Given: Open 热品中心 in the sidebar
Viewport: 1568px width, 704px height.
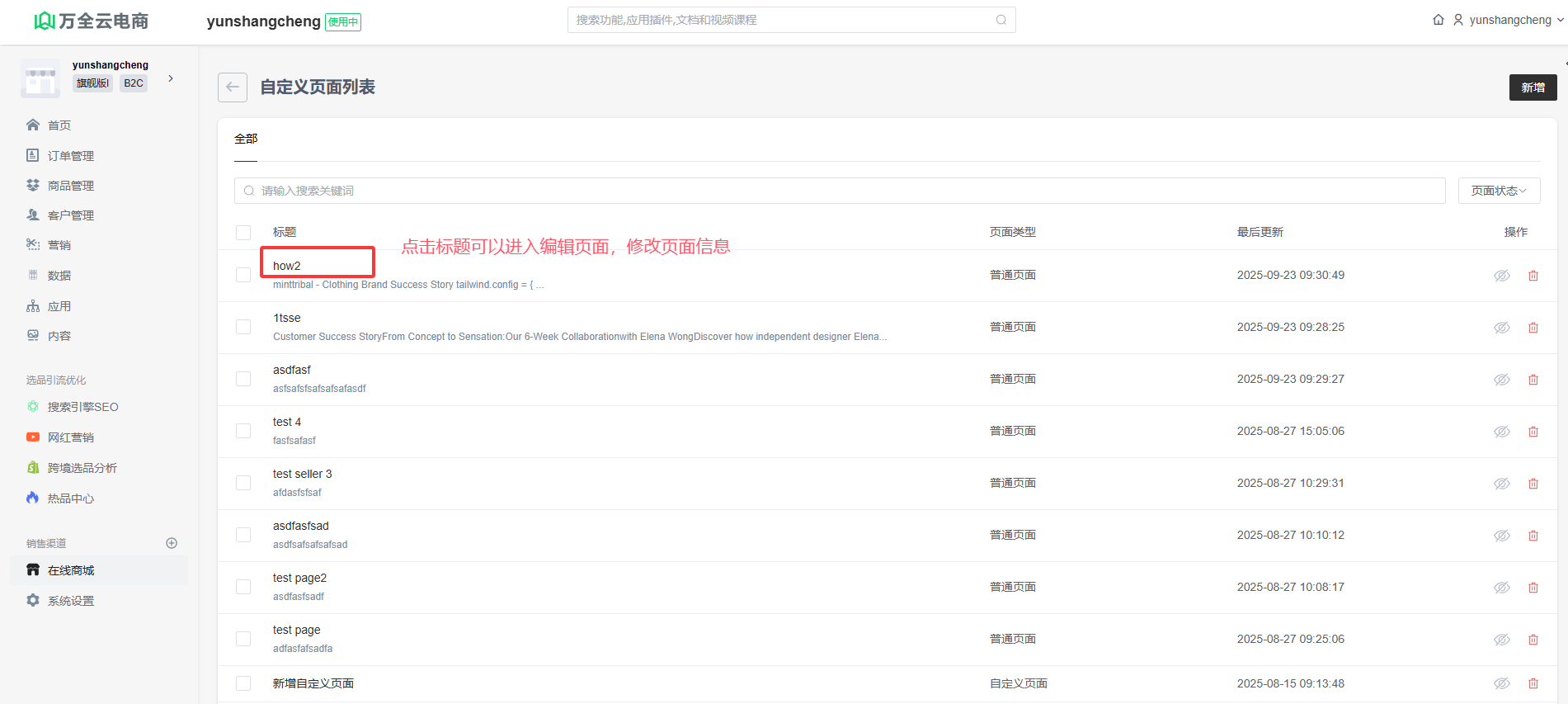Looking at the screenshot, I should click(70, 498).
